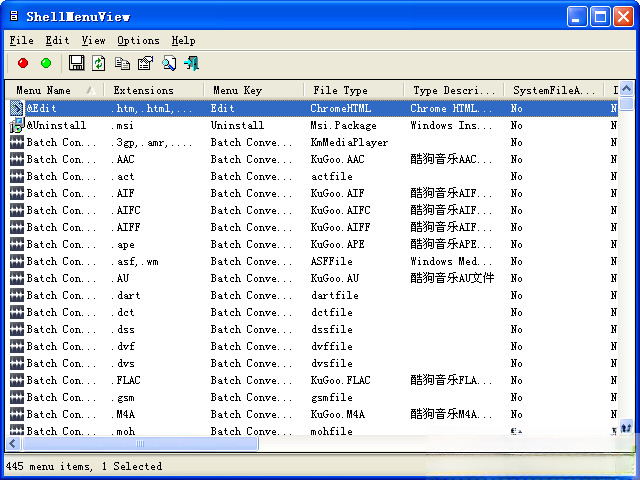
Task: Open the Edit menu
Action: coord(58,40)
